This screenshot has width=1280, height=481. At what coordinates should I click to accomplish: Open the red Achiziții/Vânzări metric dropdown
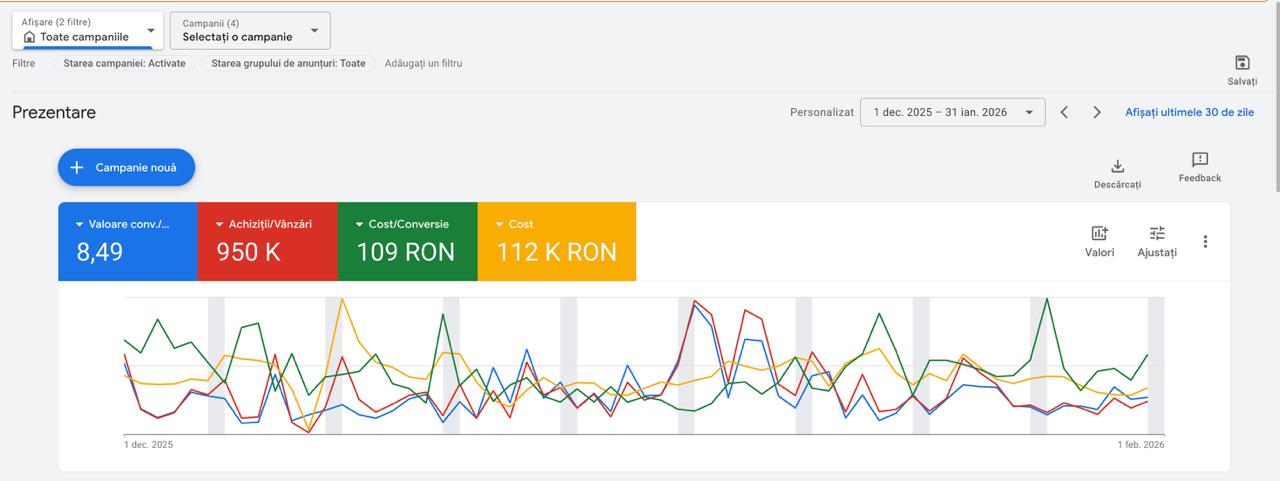tap(263, 224)
